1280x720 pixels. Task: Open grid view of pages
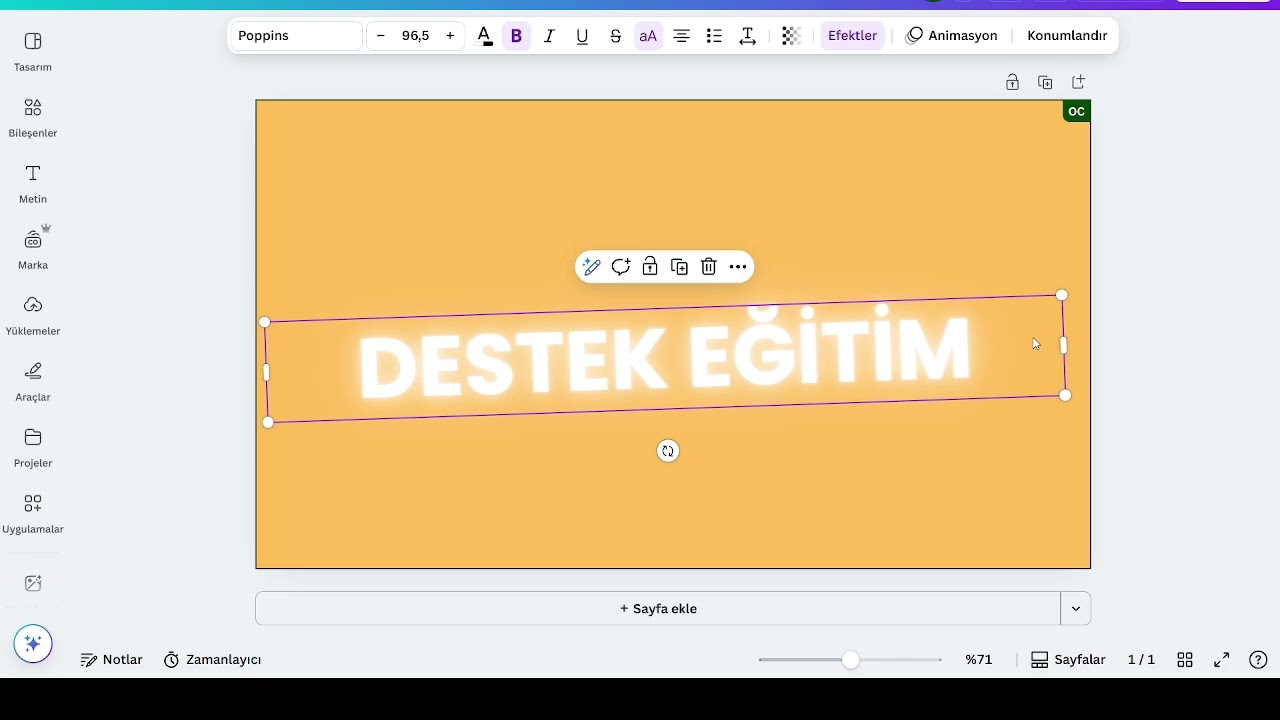pos(1185,660)
